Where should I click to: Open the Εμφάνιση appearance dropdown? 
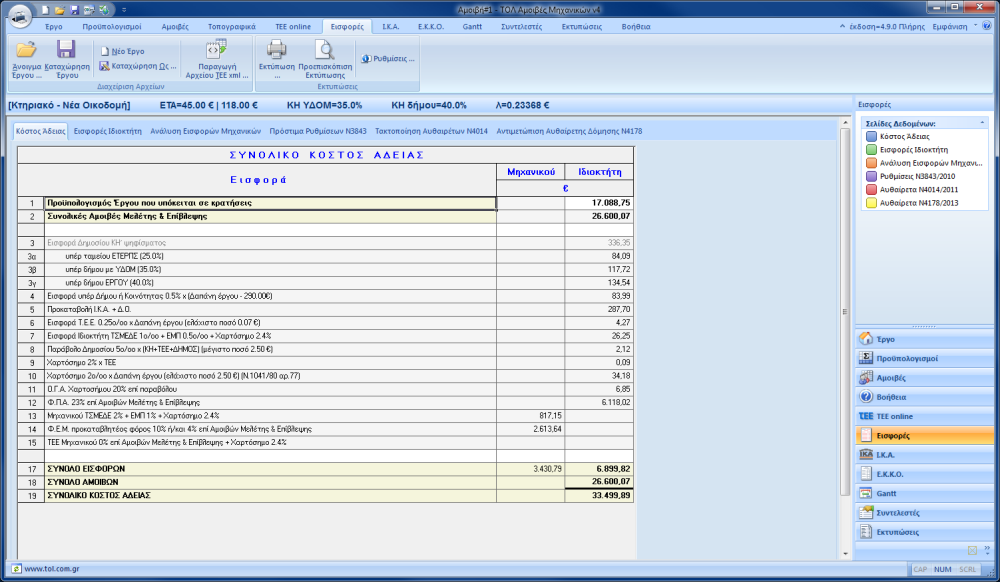tap(954, 27)
